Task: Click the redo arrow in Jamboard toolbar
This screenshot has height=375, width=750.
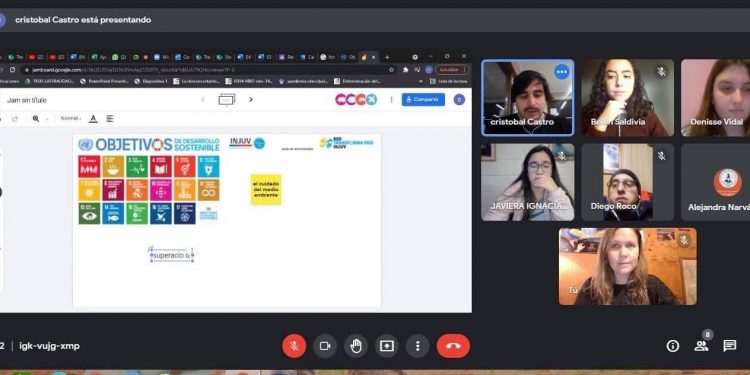Action: (15, 119)
